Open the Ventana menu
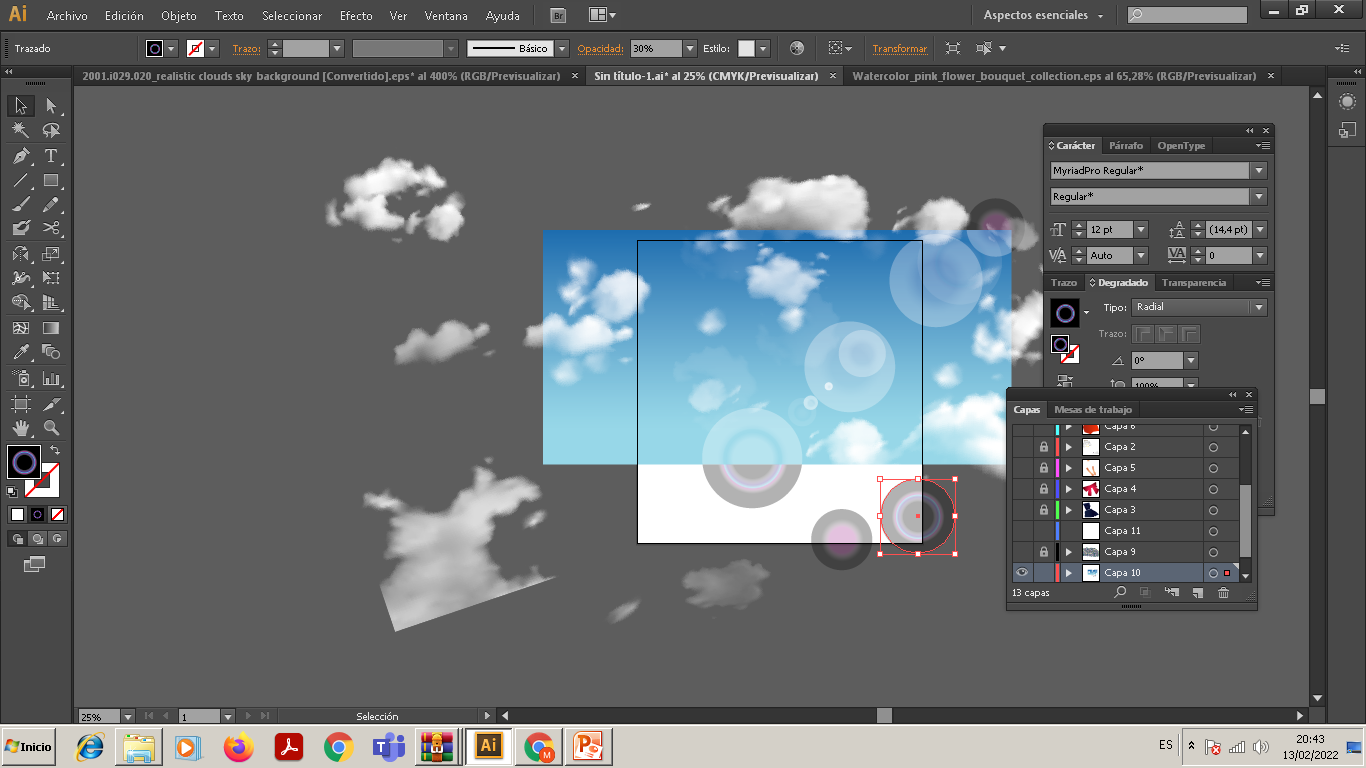The image size is (1366, 768). tap(446, 16)
